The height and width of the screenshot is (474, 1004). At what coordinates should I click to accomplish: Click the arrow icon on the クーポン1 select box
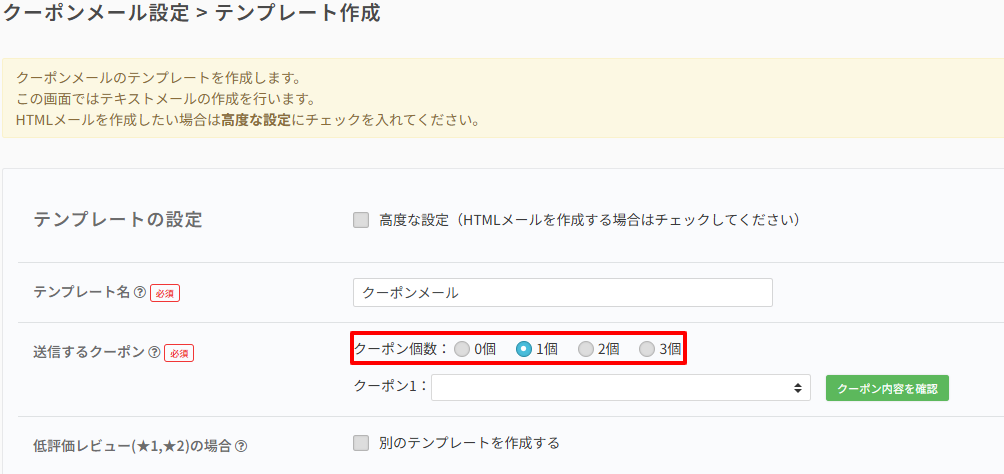coord(797,387)
